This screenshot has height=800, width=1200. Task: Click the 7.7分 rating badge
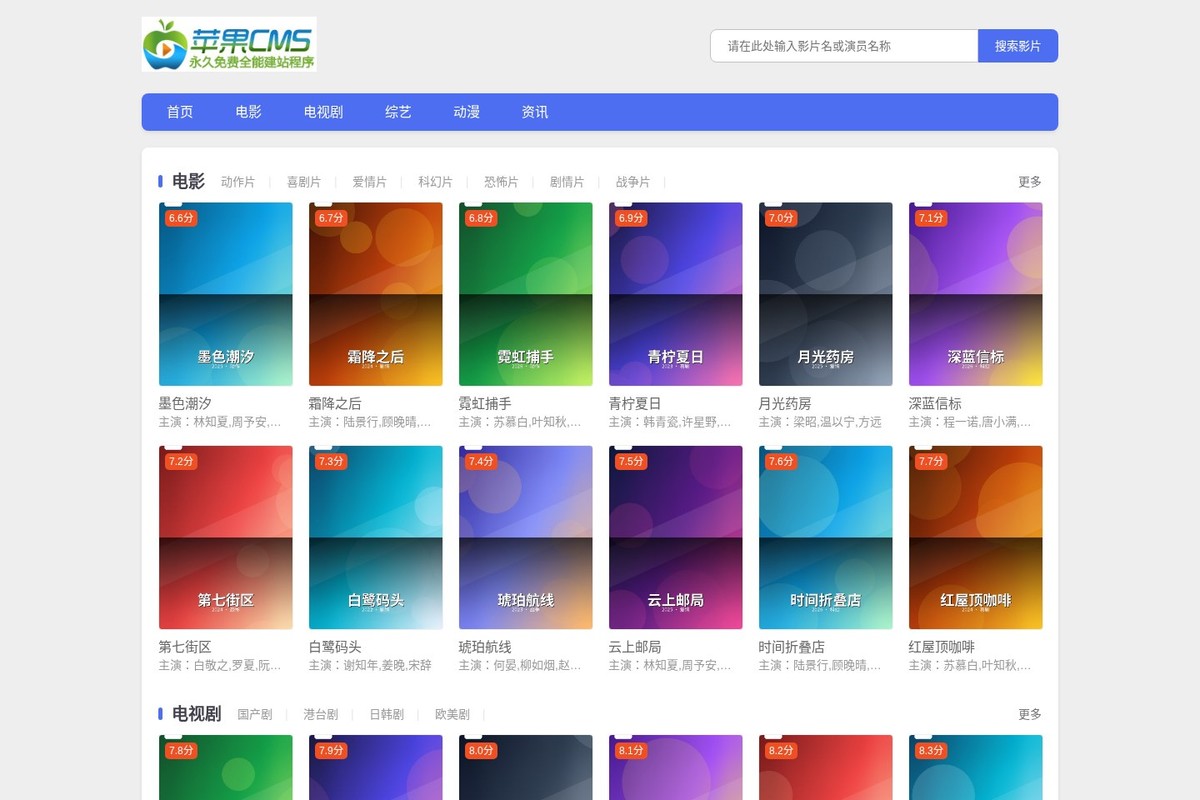931,461
